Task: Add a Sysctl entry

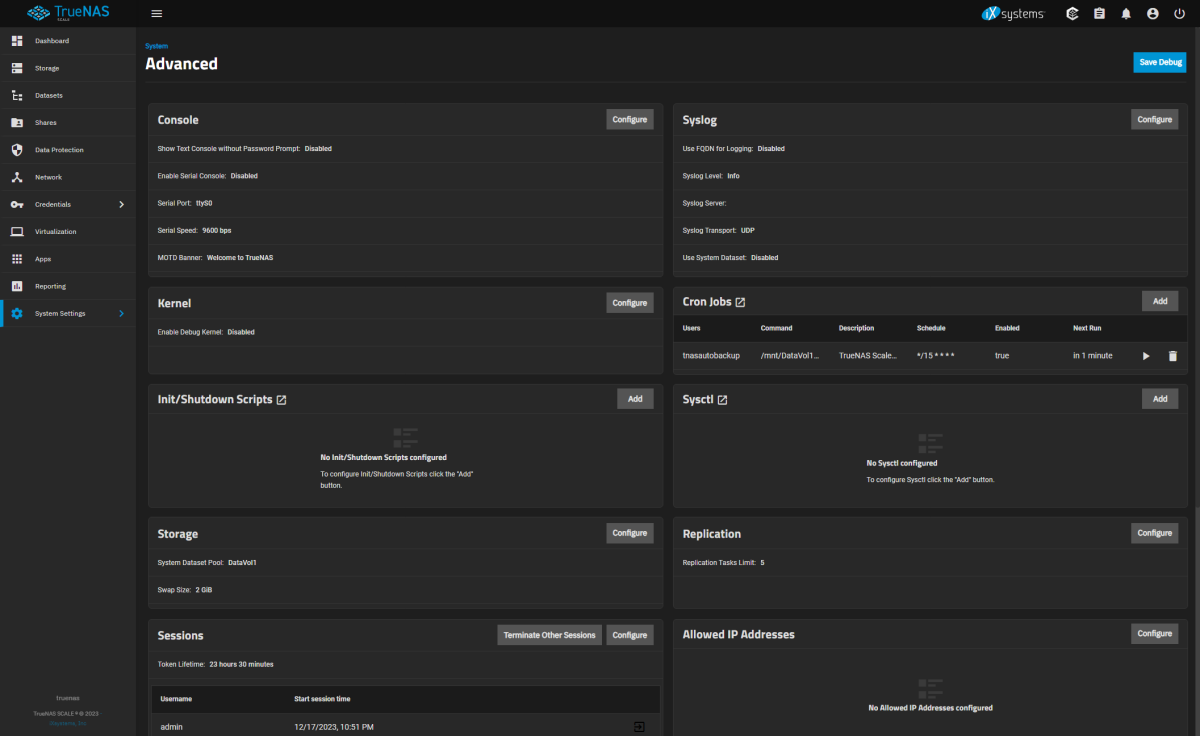Action: tap(1160, 399)
